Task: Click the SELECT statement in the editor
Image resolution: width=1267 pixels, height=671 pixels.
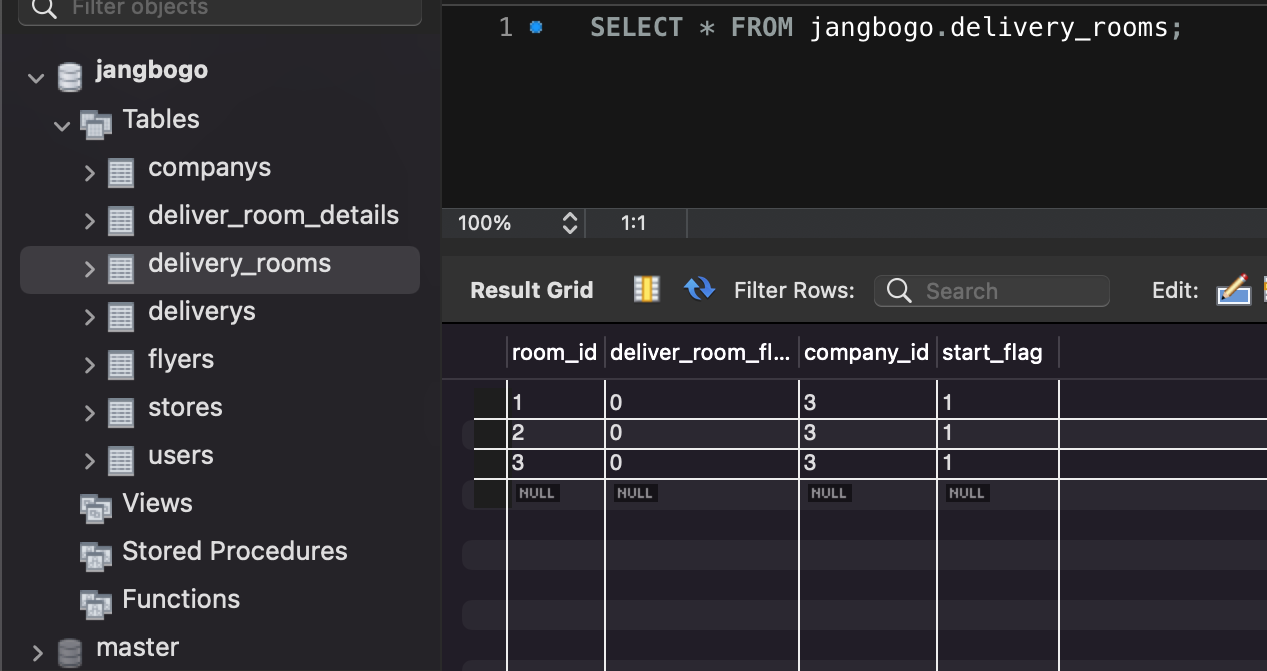Action: (x=886, y=27)
